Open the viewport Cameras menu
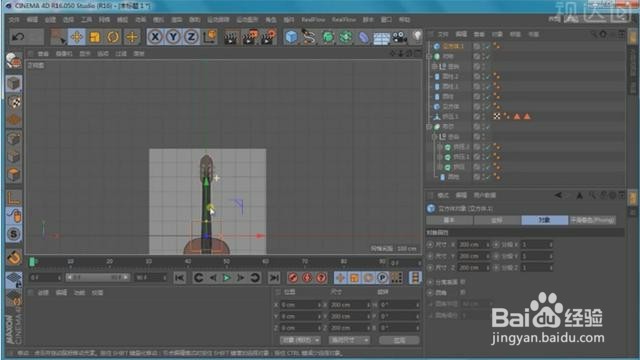 [x=64, y=53]
